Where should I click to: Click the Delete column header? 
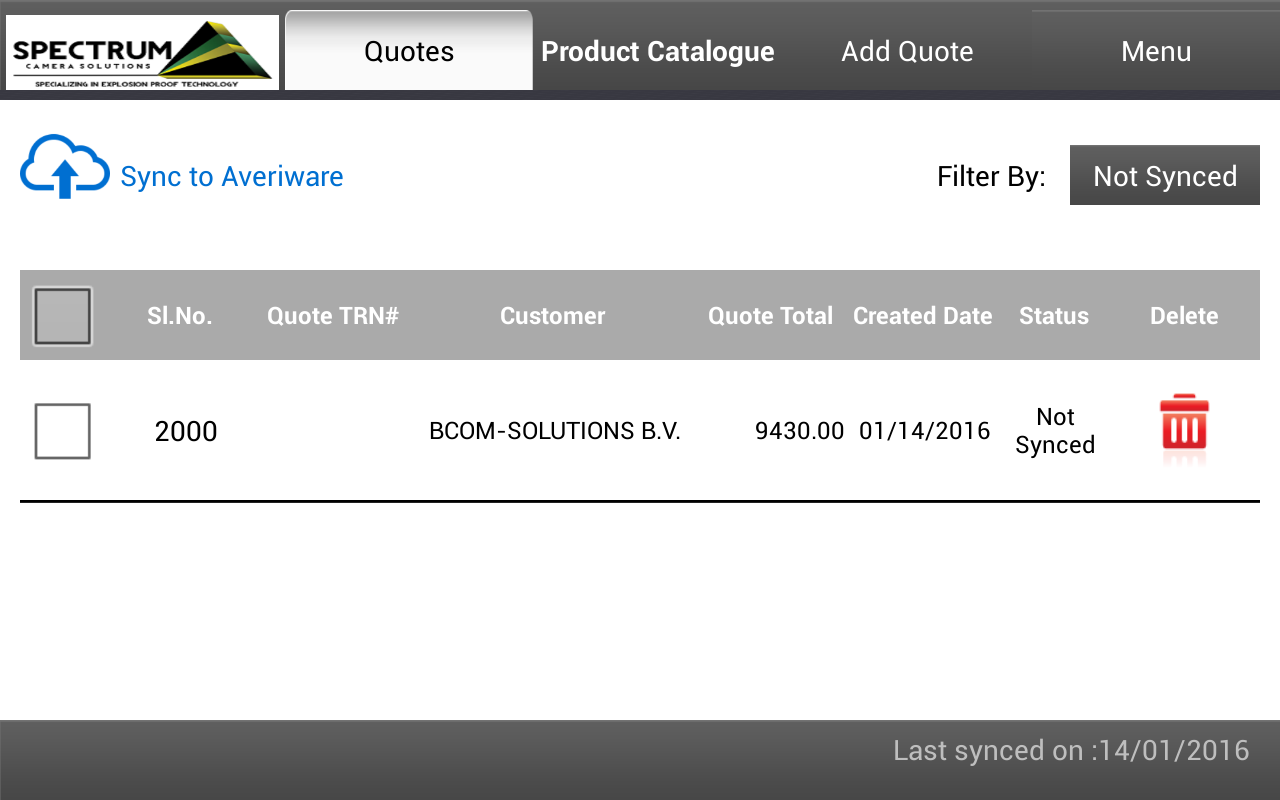tap(1184, 316)
